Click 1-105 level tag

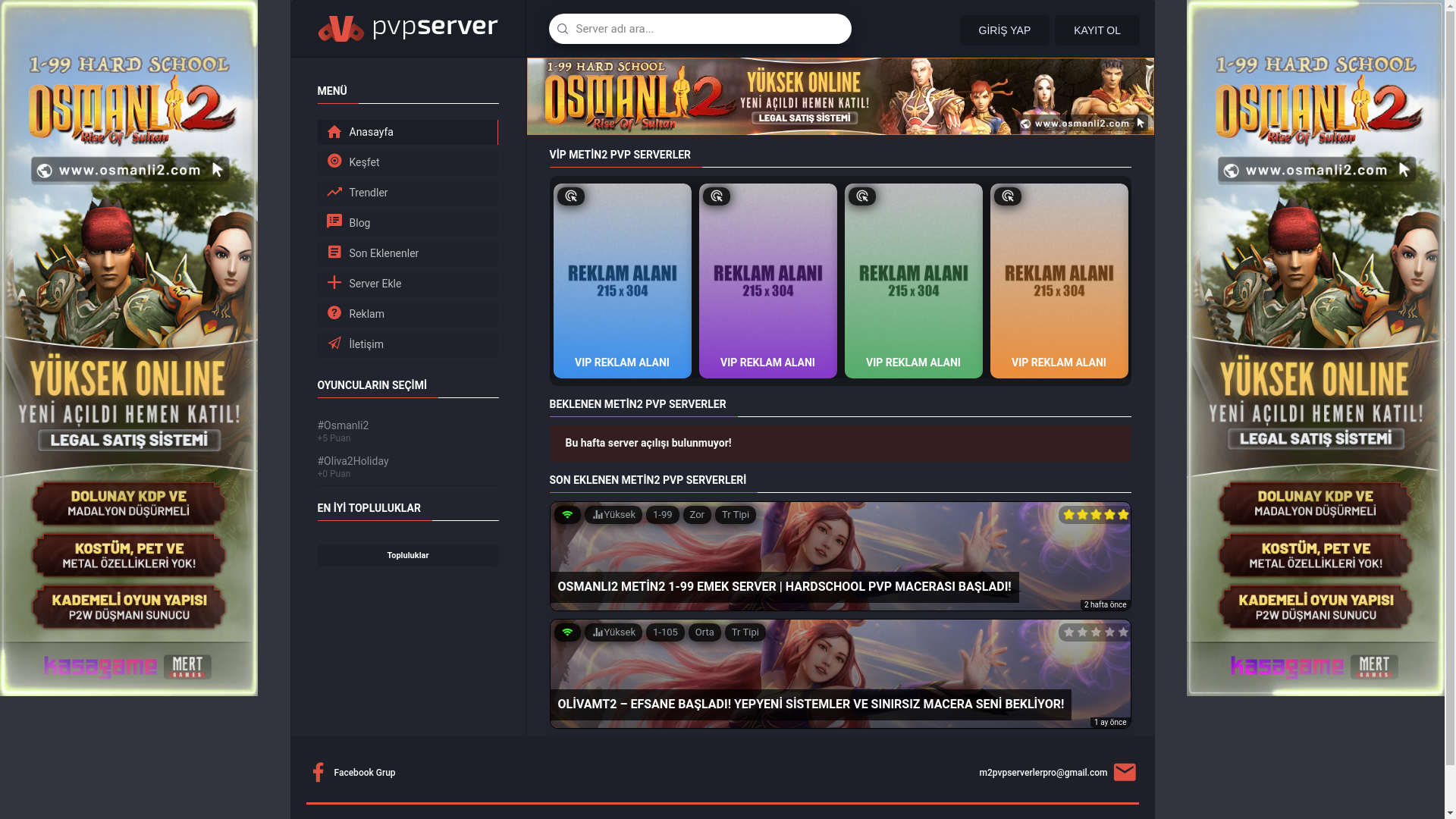click(x=665, y=632)
